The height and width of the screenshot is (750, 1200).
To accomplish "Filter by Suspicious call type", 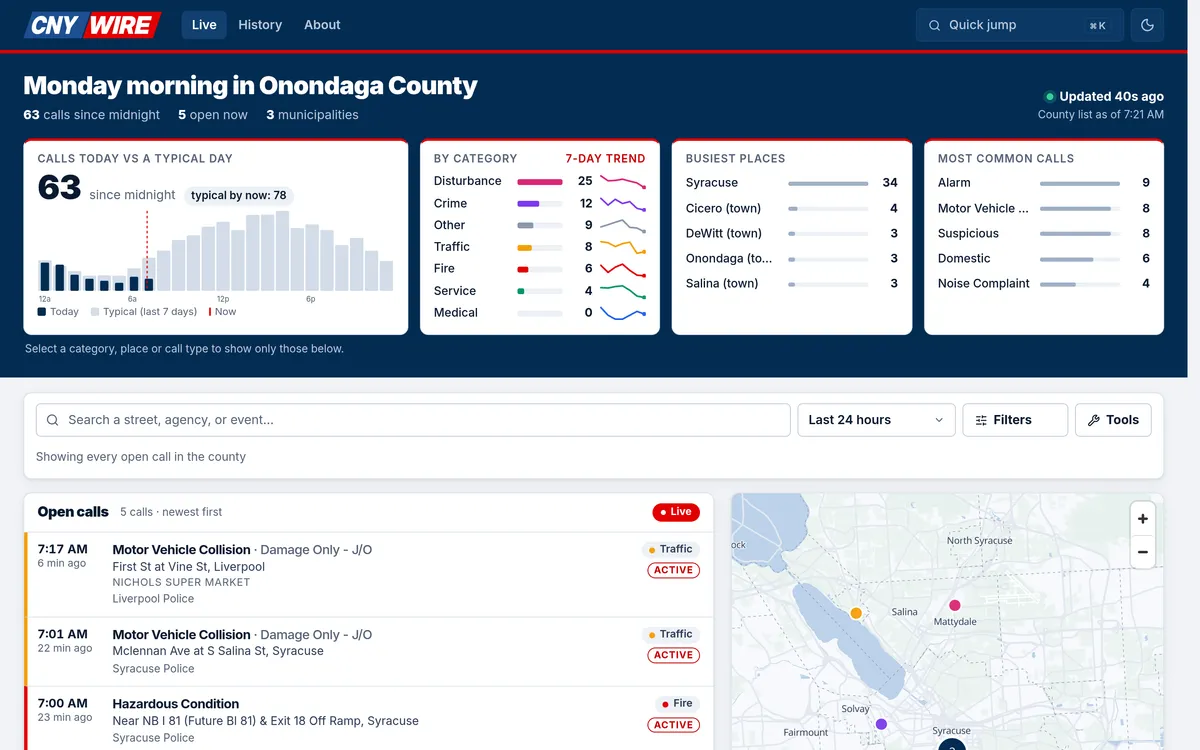I will point(1044,233).
